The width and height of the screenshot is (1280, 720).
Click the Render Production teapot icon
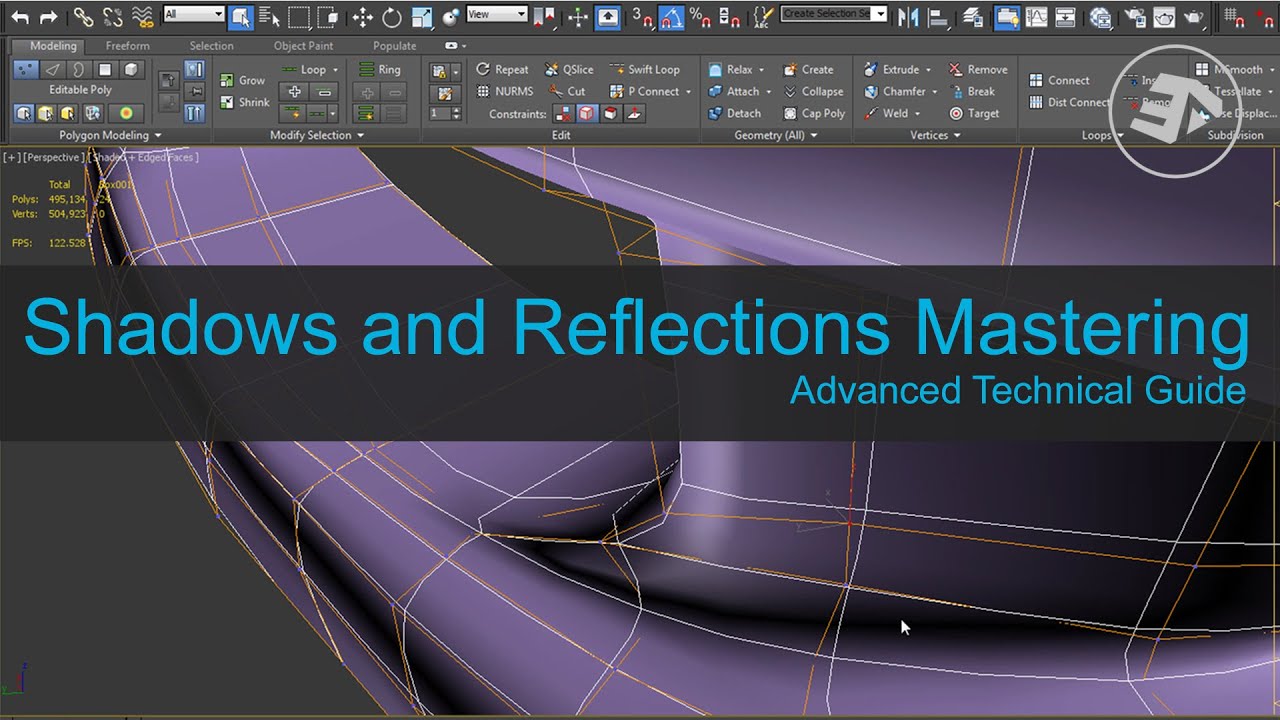(x=1193, y=16)
